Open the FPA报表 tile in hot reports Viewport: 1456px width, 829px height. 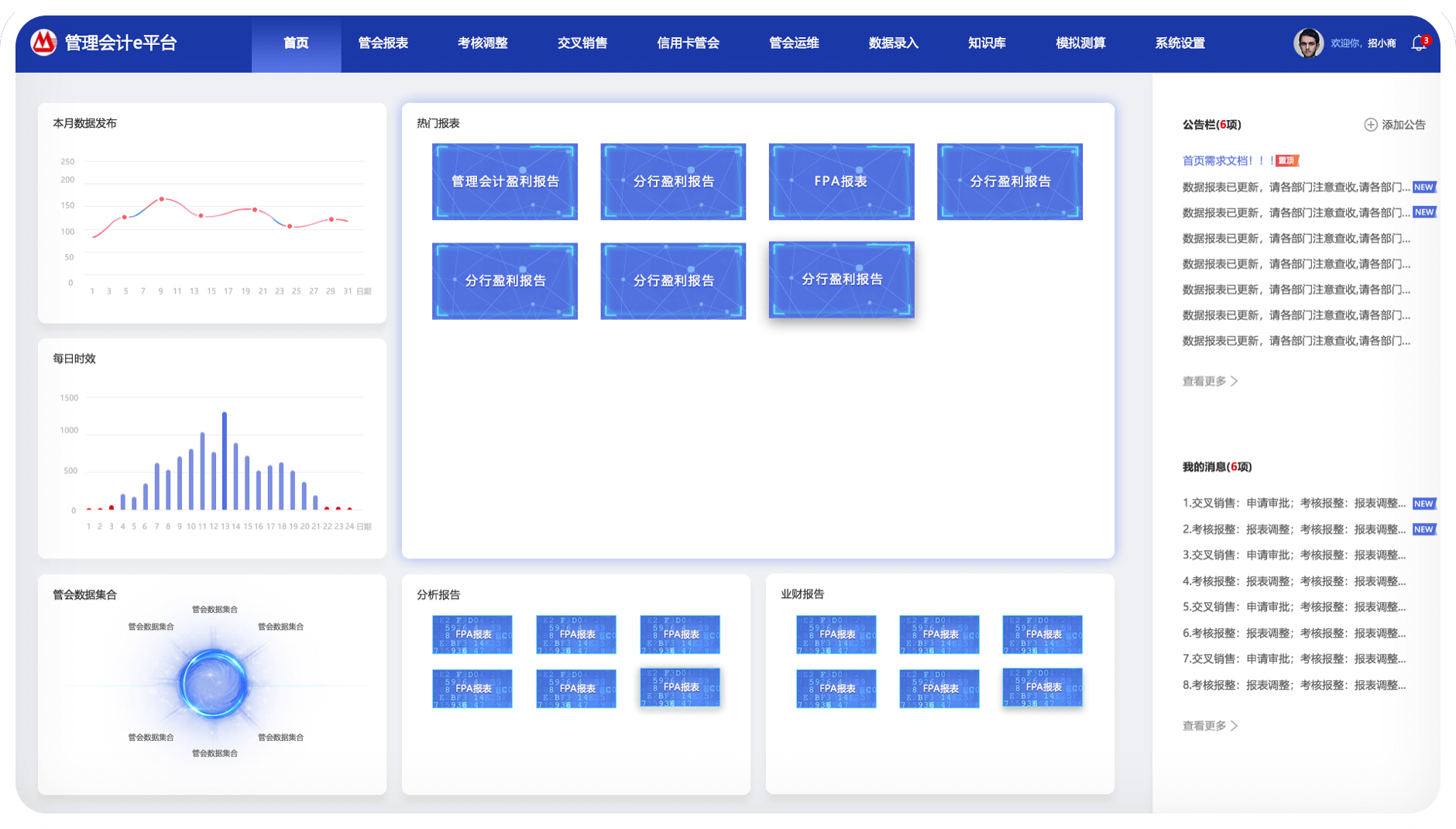[x=841, y=181]
